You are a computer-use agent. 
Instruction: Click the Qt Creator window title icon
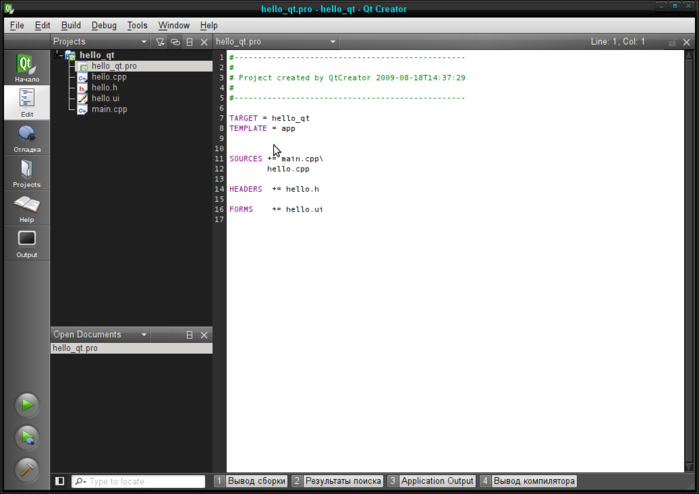[x=9, y=8]
